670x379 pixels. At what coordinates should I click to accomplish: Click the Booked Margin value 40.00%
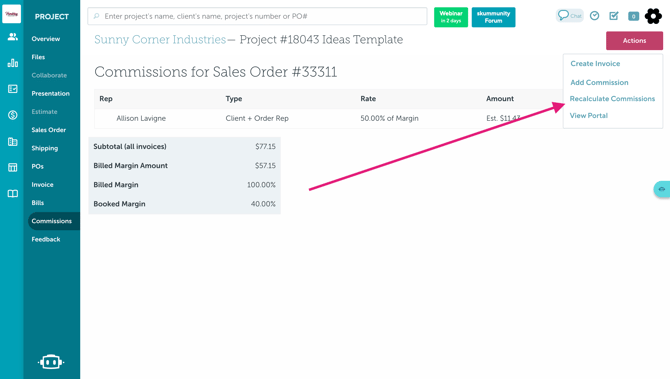(263, 204)
